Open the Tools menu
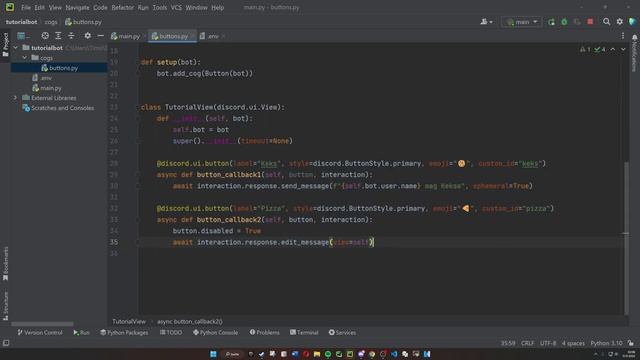 tap(160, 7)
